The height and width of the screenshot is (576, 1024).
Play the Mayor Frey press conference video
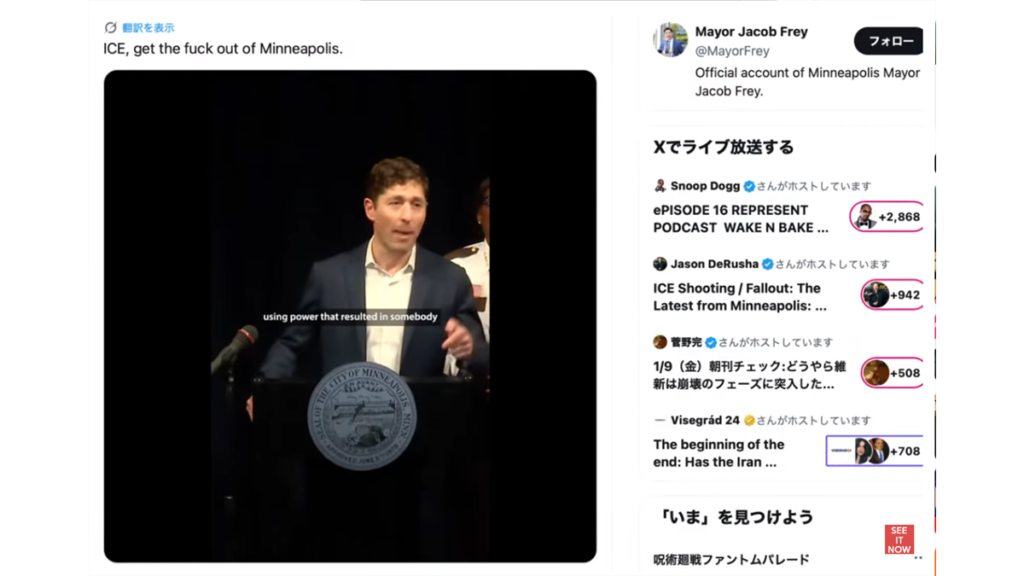(x=350, y=316)
